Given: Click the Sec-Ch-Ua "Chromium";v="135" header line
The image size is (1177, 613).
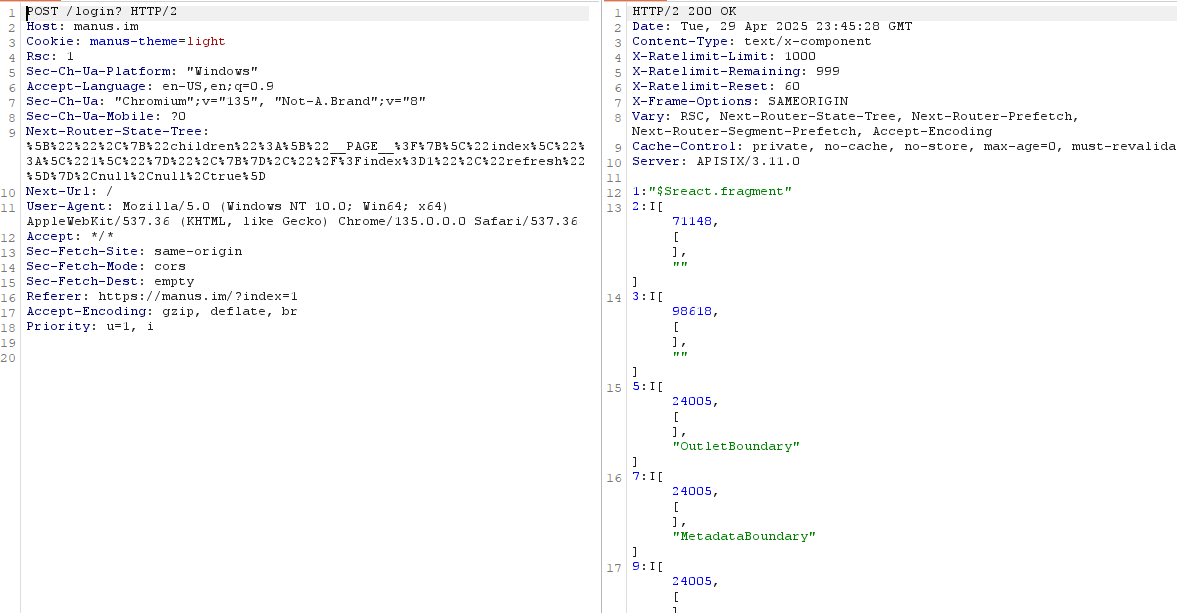Looking at the screenshot, I should 225,101.
